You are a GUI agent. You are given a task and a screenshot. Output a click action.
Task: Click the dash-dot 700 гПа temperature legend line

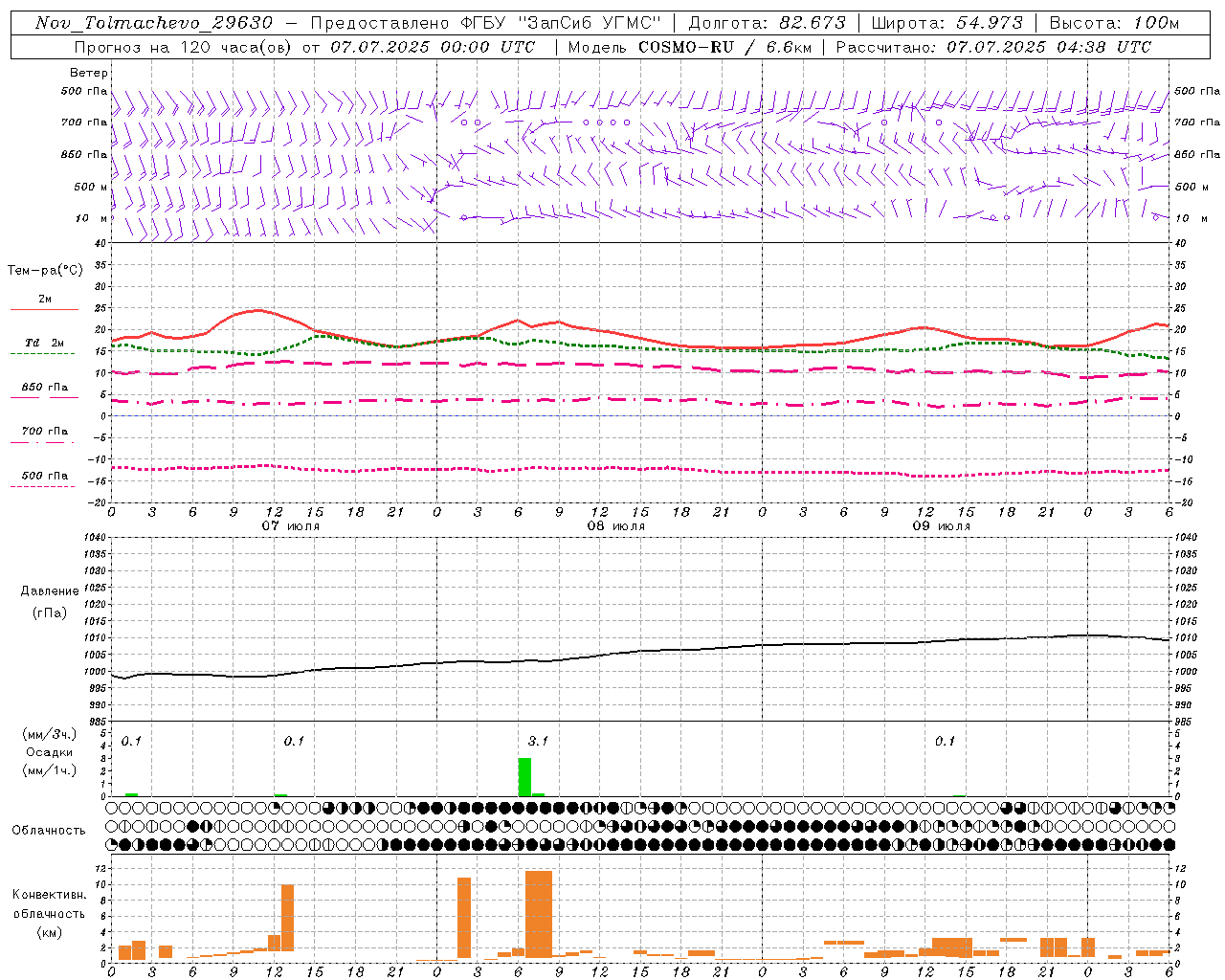click(x=43, y=442)
